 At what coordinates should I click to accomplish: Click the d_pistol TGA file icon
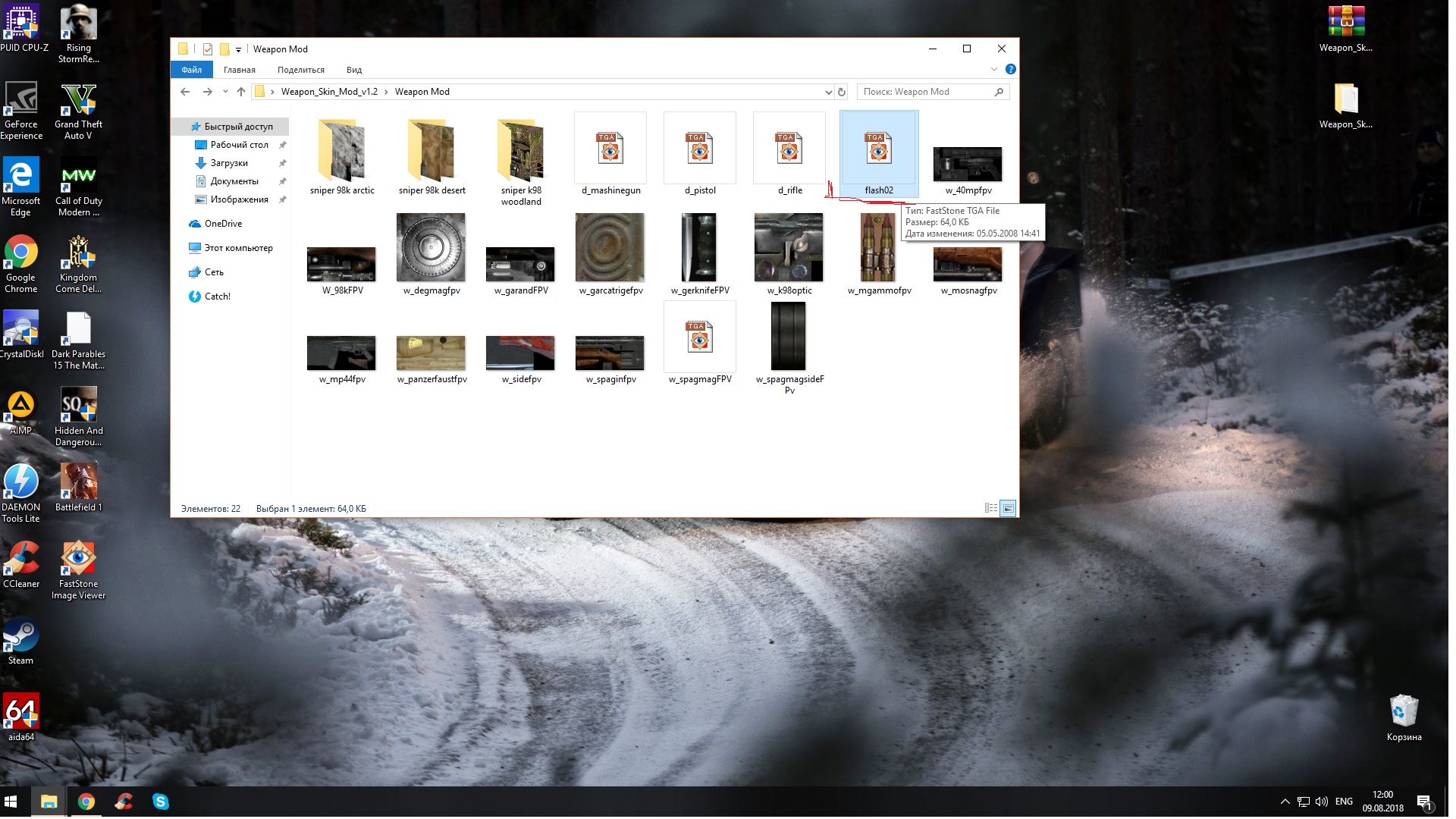[699, 149]
